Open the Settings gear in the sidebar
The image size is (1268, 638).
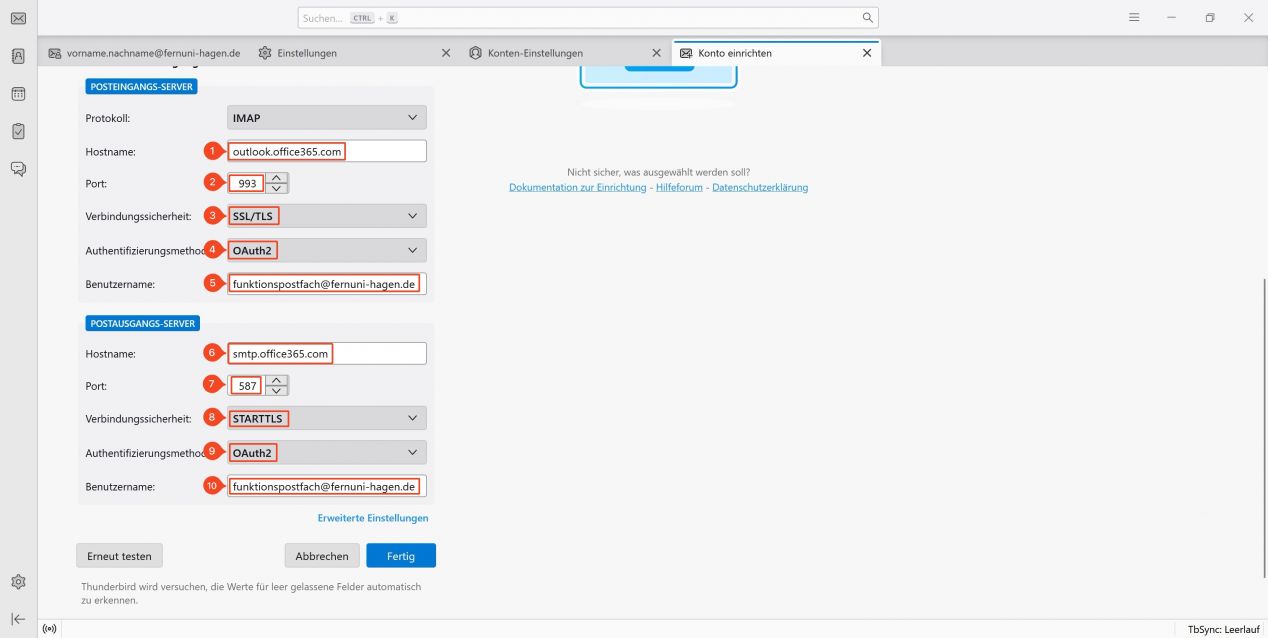coord(17,581)
